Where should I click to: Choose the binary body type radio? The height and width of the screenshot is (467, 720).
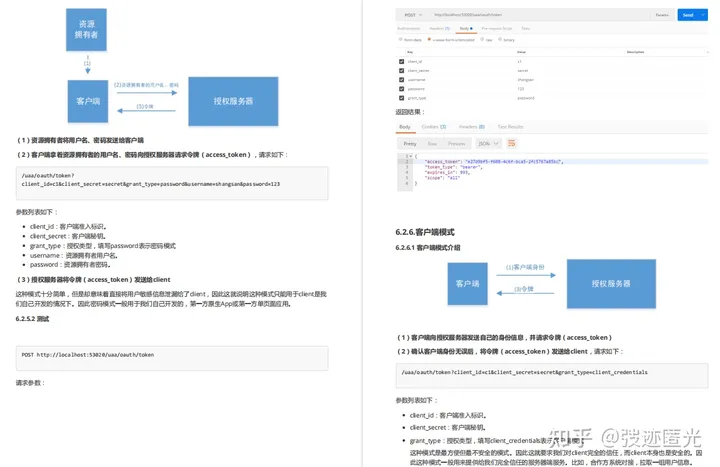coord(500,40)
